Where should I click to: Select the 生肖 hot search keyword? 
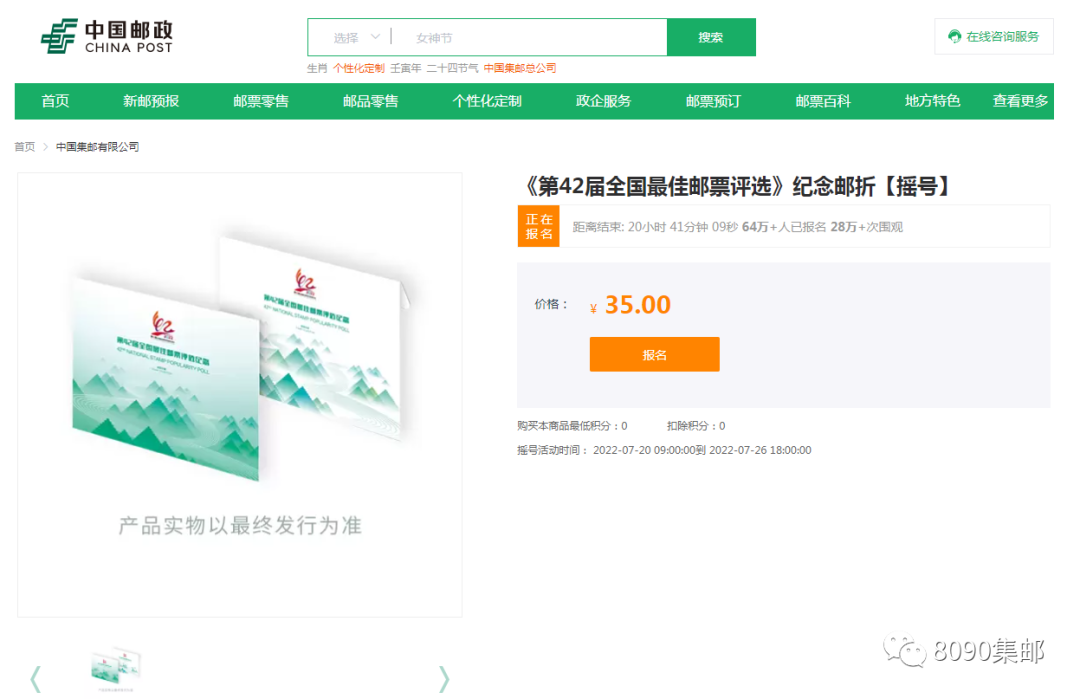pos(317,68)
